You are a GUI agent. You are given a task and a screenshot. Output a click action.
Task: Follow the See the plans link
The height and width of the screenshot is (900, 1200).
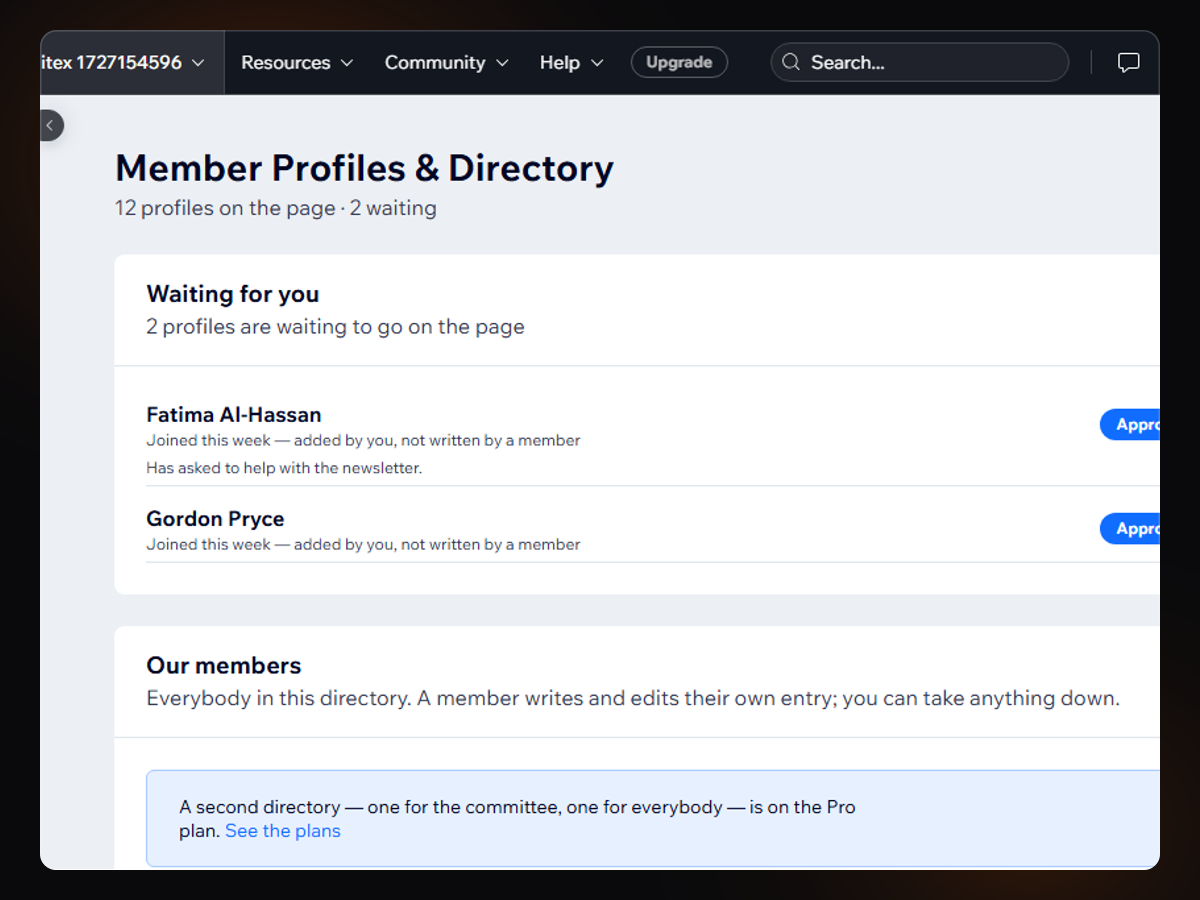pos(283,831)
